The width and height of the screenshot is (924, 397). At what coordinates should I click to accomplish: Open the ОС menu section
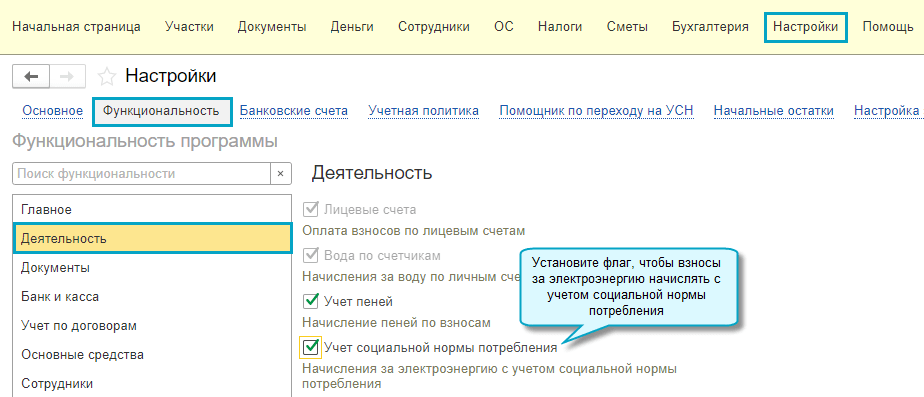(x=504, y=27)
